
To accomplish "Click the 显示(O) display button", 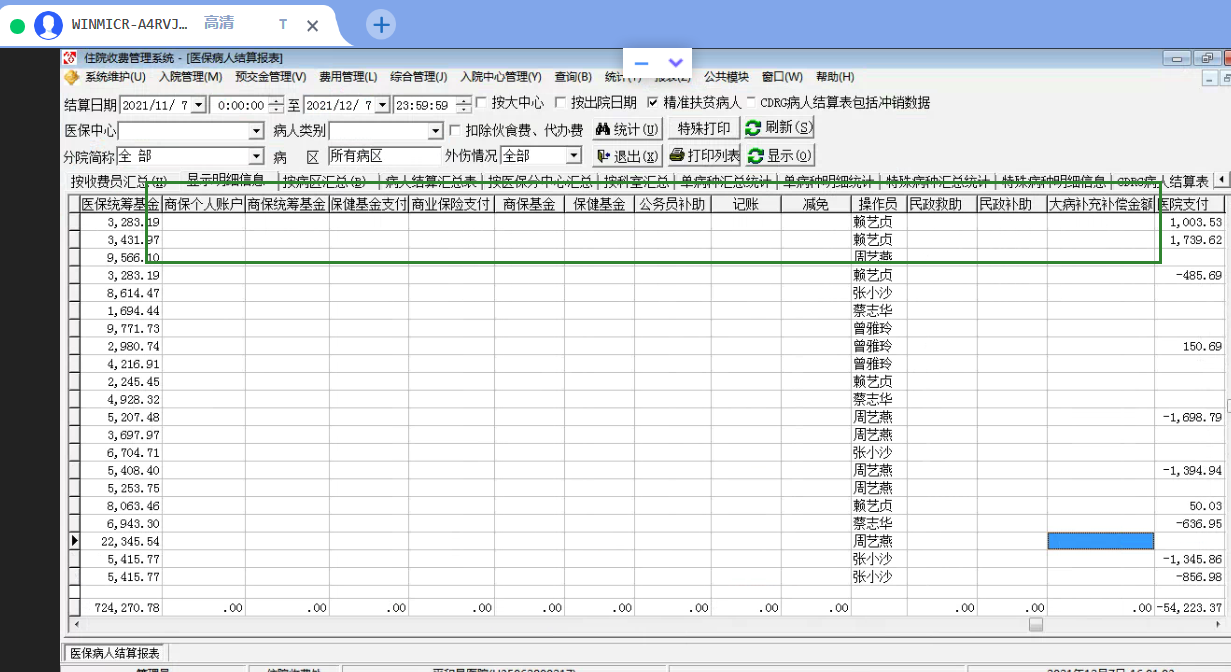I will (779, 155).
